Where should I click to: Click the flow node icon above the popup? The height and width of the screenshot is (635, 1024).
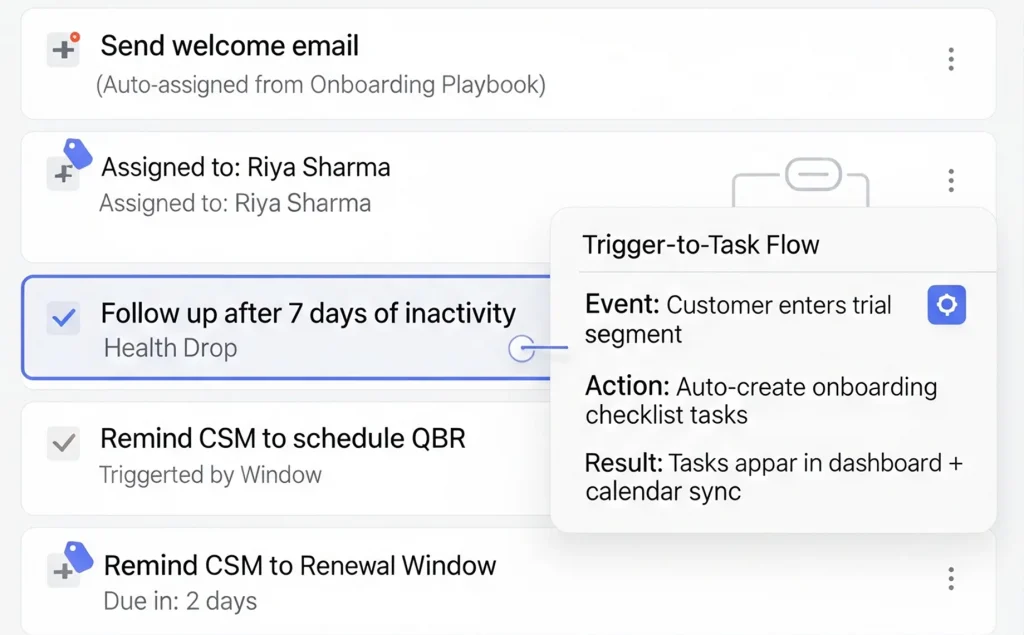tap(813, 176)
